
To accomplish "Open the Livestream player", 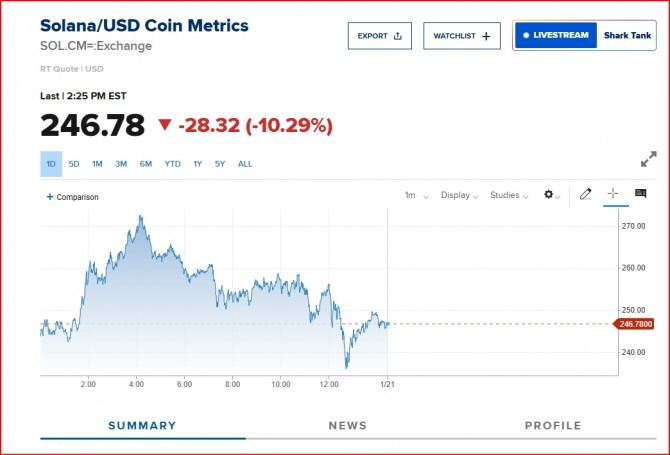I will point(556,36).
